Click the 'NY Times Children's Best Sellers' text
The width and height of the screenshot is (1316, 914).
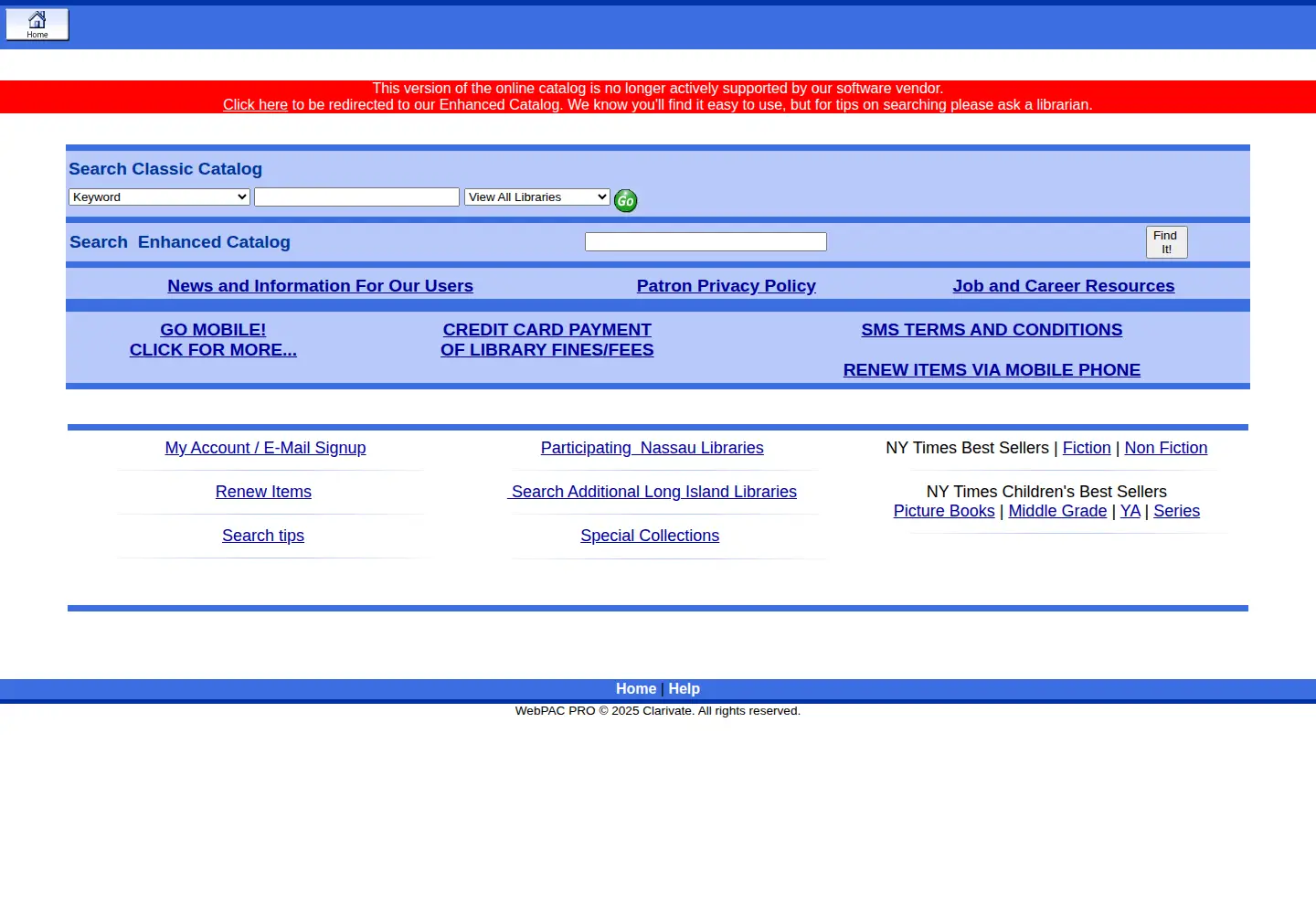[x=1046, y=492]
